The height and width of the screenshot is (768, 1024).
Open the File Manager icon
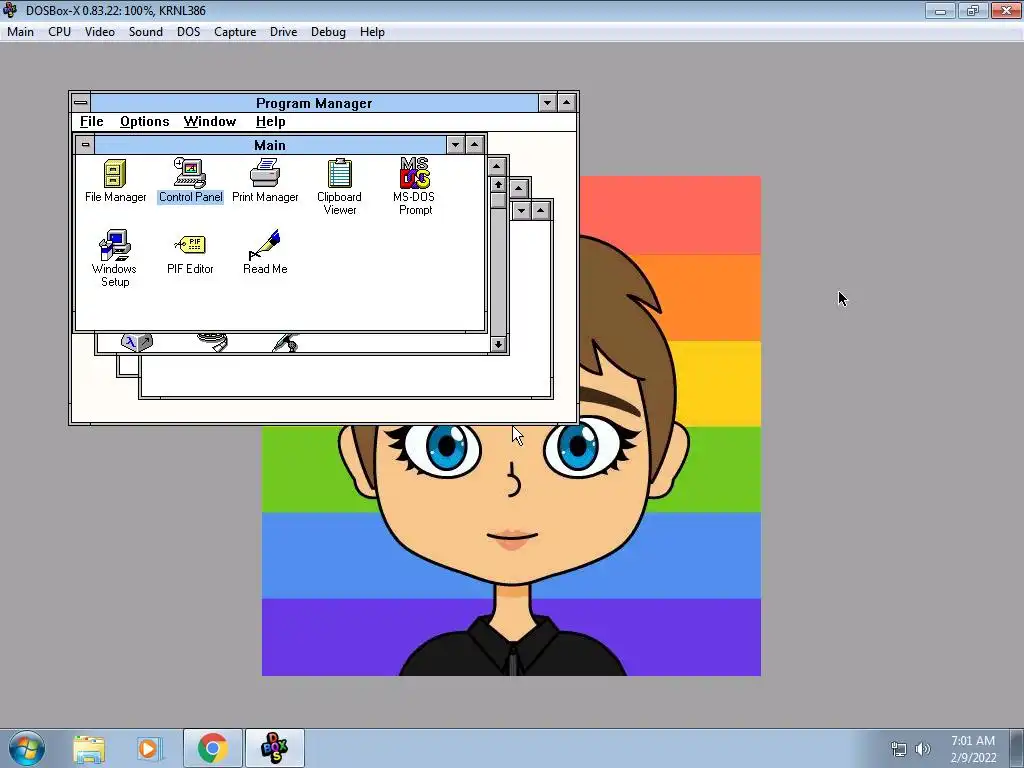(115, 181)
